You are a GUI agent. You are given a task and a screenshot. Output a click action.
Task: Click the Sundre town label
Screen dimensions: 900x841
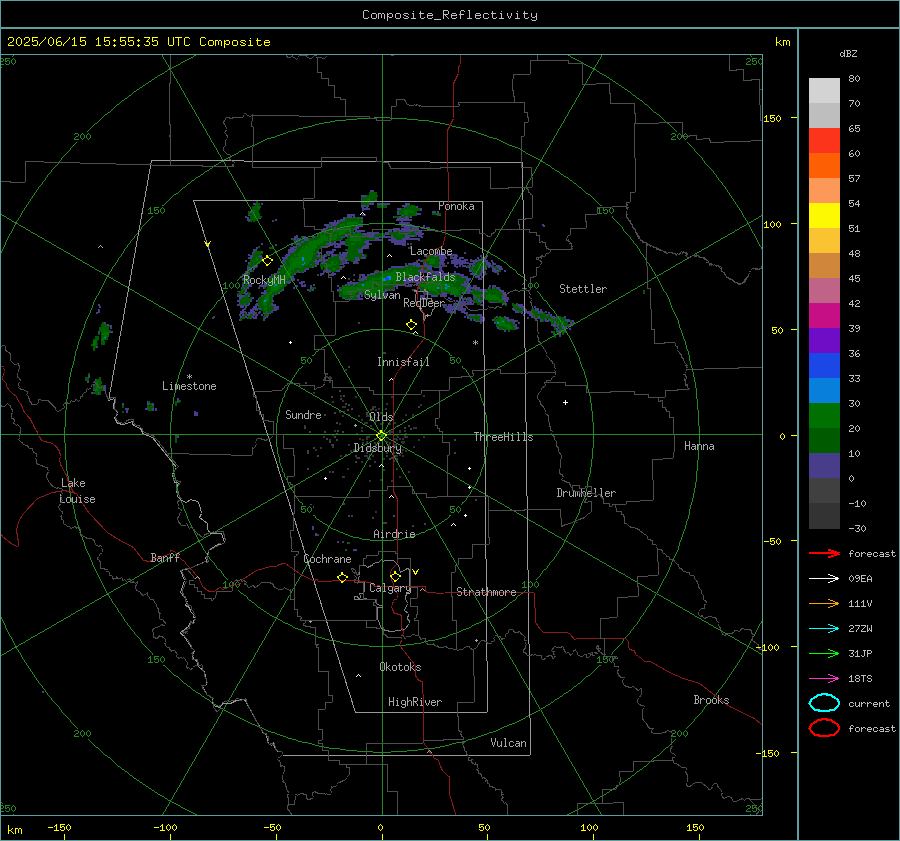[x=303, y=415]
